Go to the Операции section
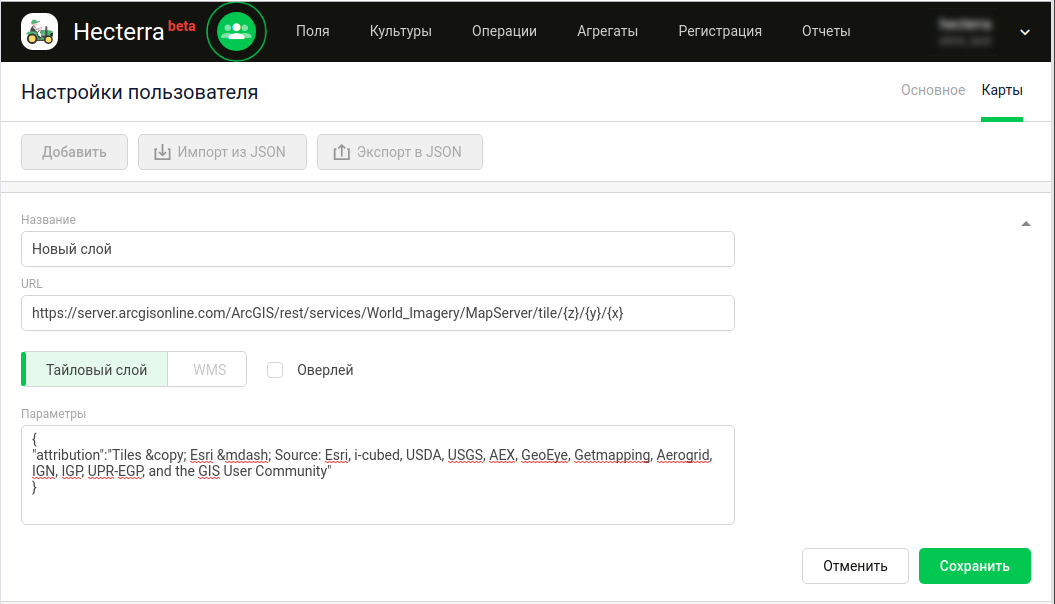Image resolution: width=1055 pixels, height=604 pixels. point(504,31)
